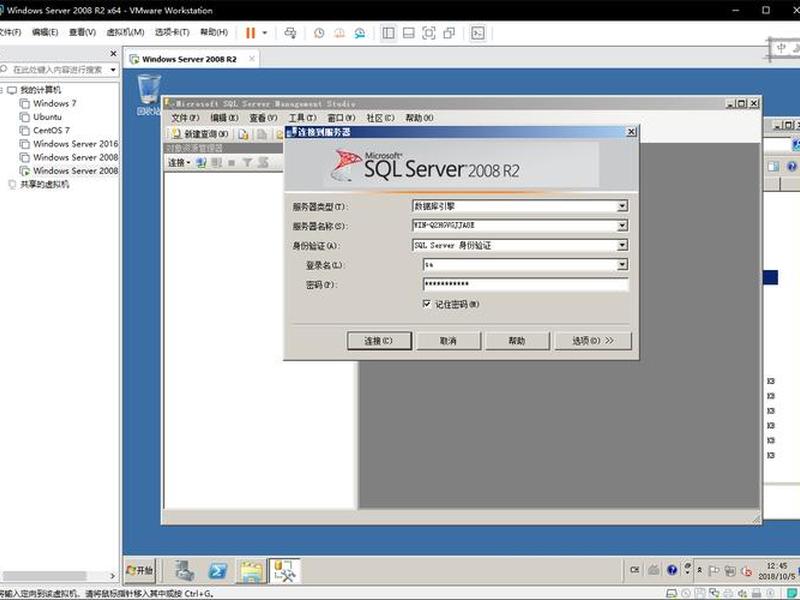This screenshot has height=600, width=800.
Task: Collapse the 我的计算机 tree node
Action: point(2,90)
